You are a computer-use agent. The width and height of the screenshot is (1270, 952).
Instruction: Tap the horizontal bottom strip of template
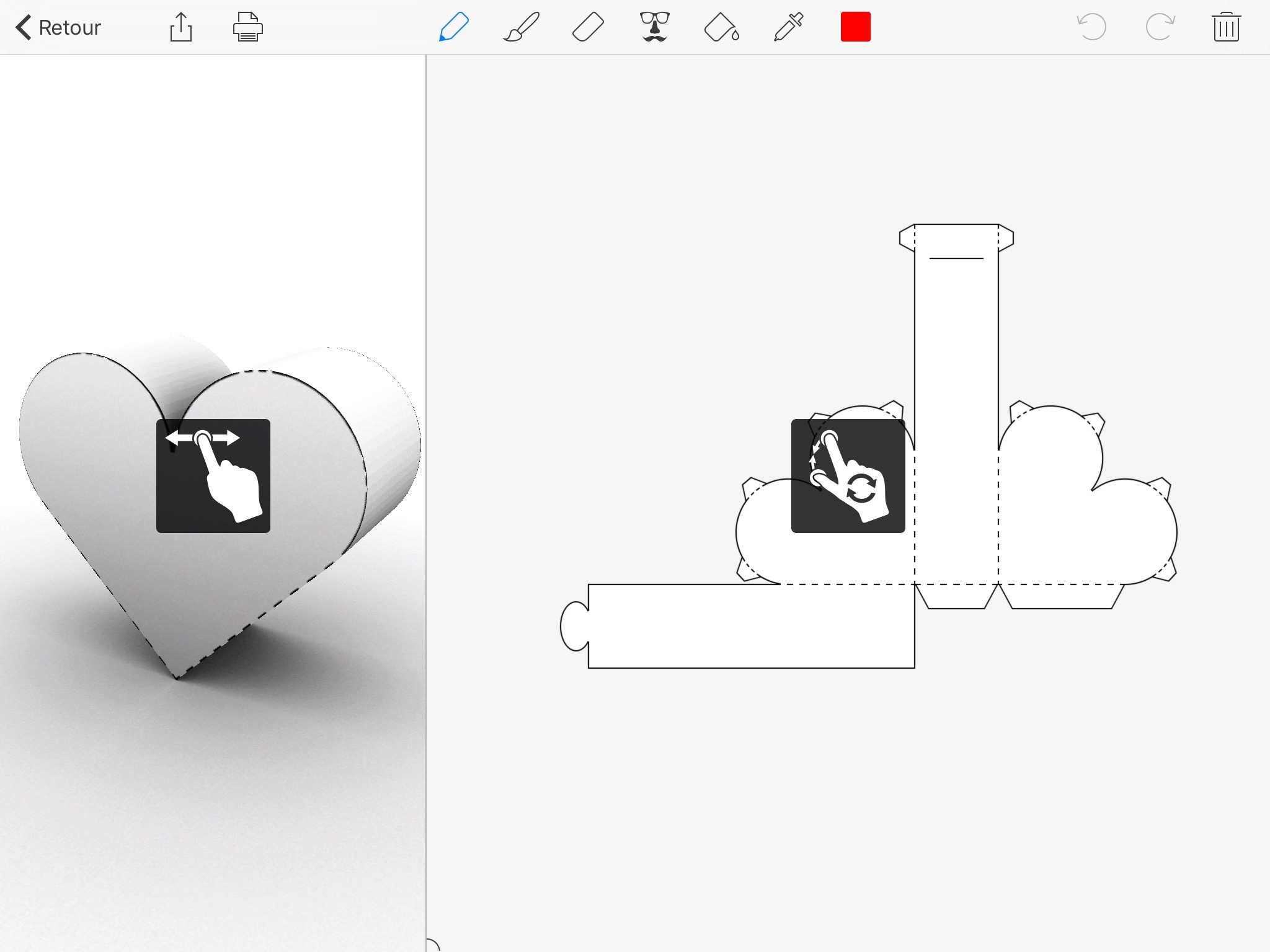point(750,626)
